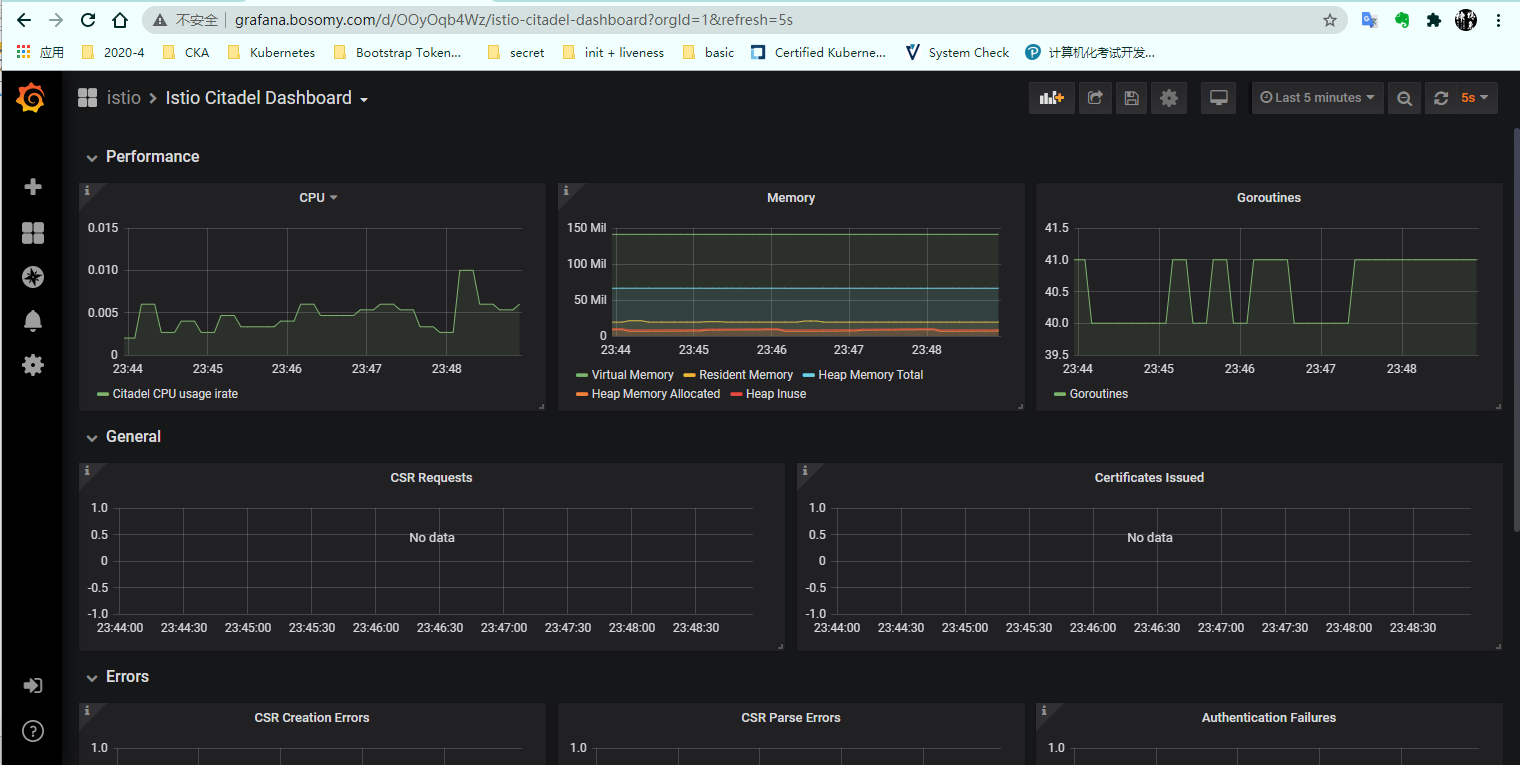
Task: Collapse the Errors row
Action: click(x=117, y=677)
